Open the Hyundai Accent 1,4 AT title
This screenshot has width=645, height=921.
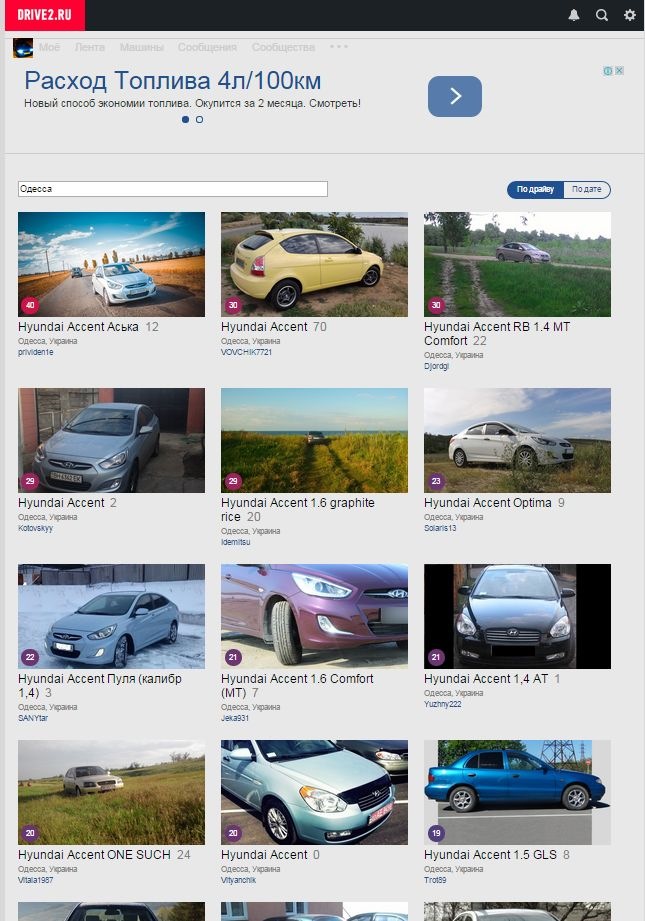click(486, 678)
